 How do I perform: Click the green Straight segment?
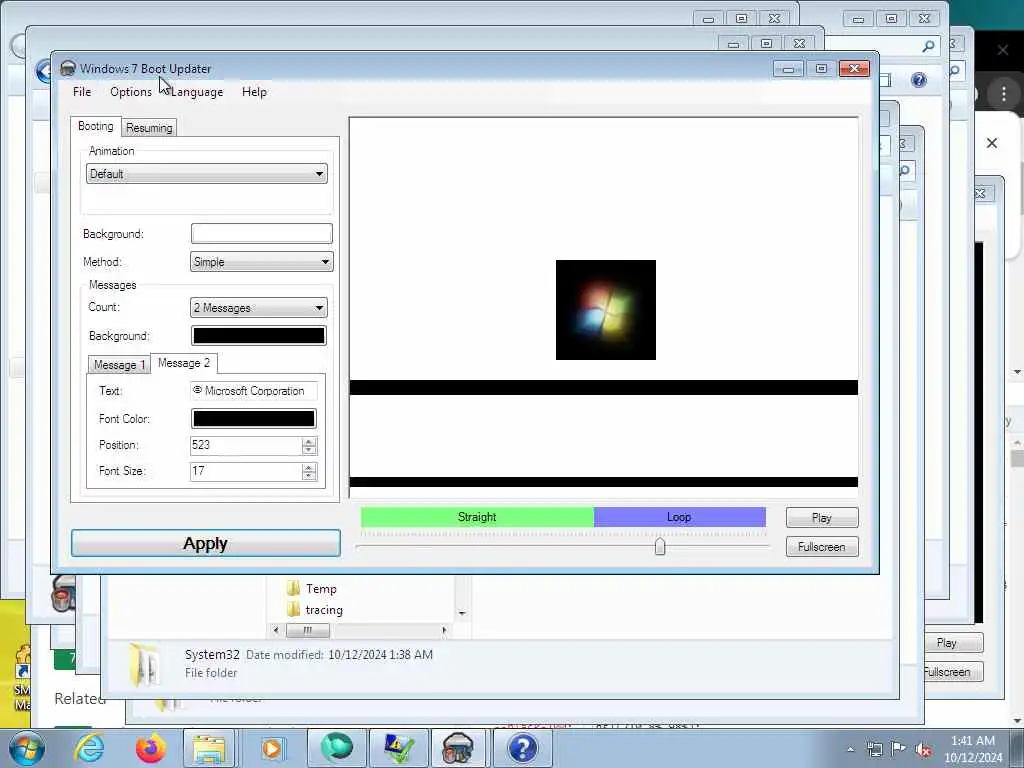[477, 517]
